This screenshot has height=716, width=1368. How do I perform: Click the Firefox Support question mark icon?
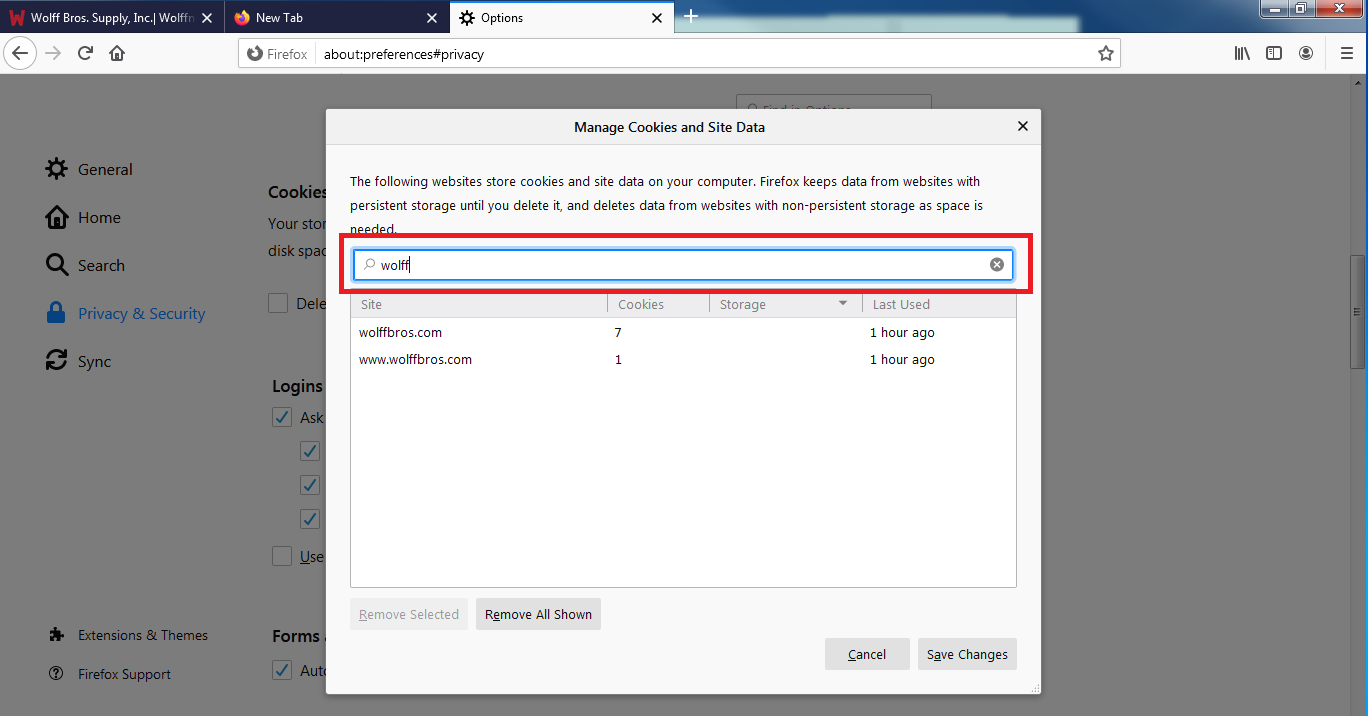click(x=57, y=674)
